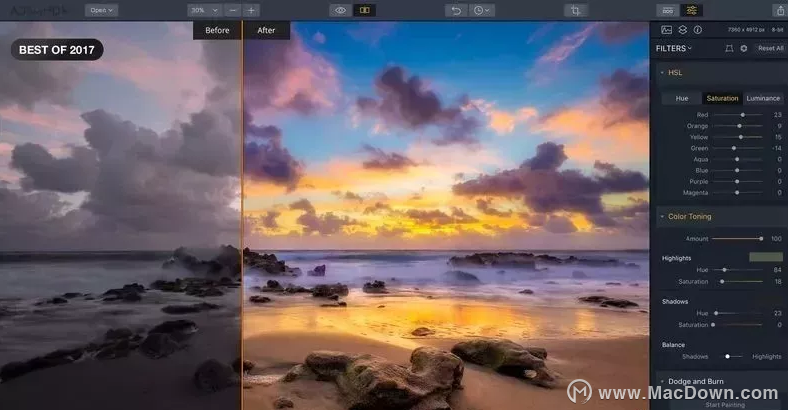
Task: Click the image dimensions text
Action: tap(746, 30)
